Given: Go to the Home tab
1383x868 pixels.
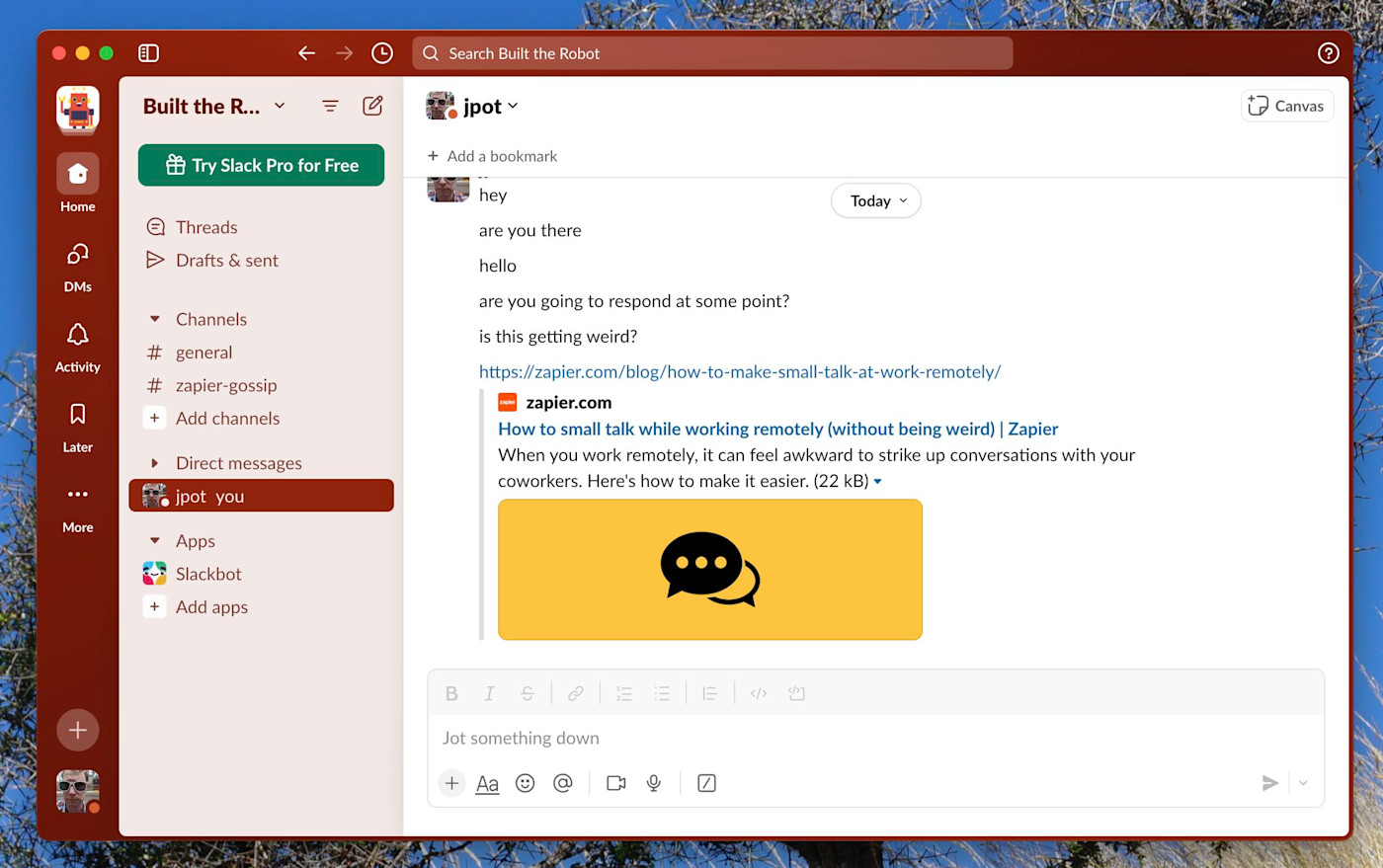Looking at the screenshot, I should 78,184.
